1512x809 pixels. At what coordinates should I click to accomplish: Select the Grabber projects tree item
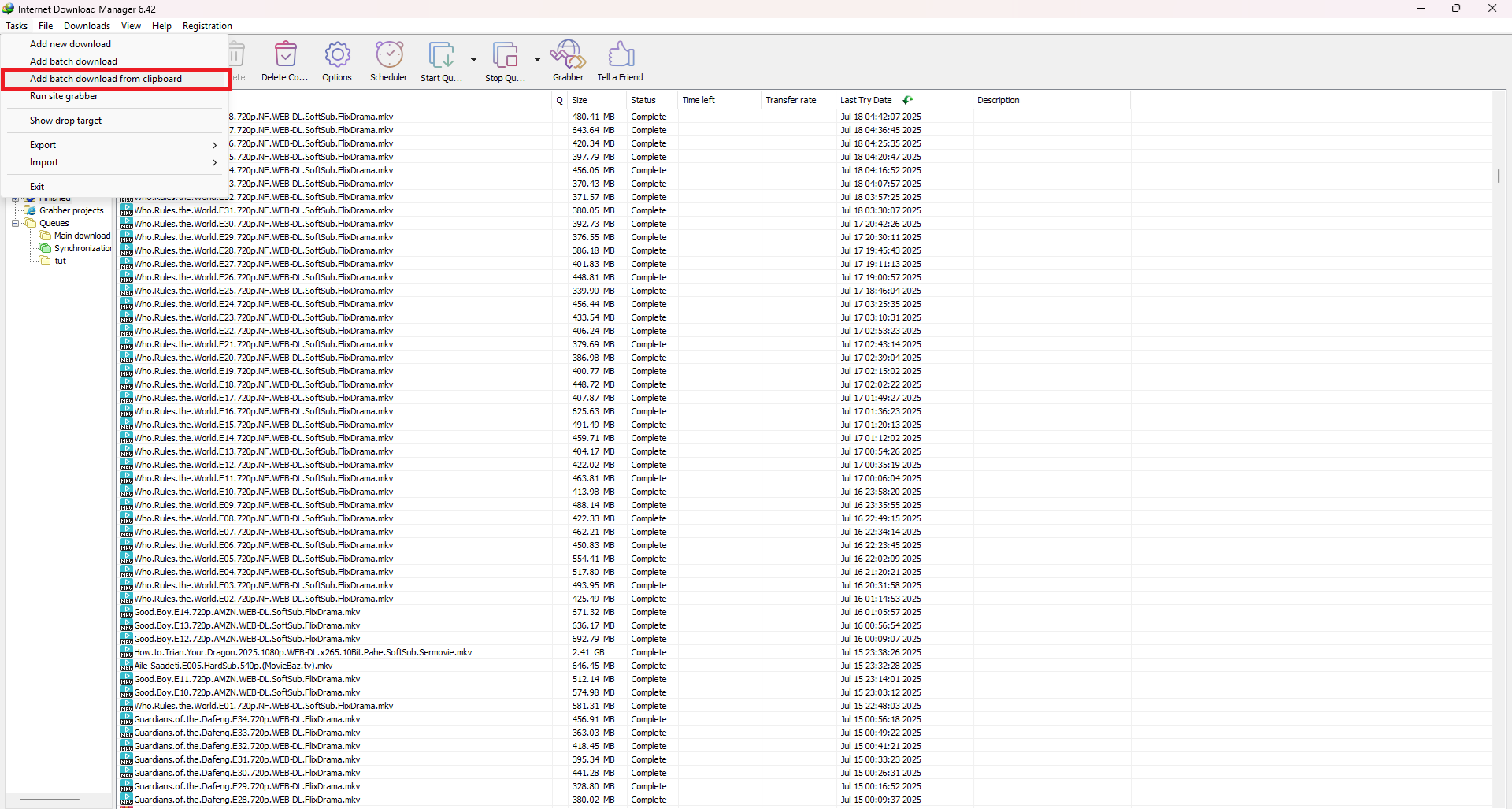click(71, 210)
